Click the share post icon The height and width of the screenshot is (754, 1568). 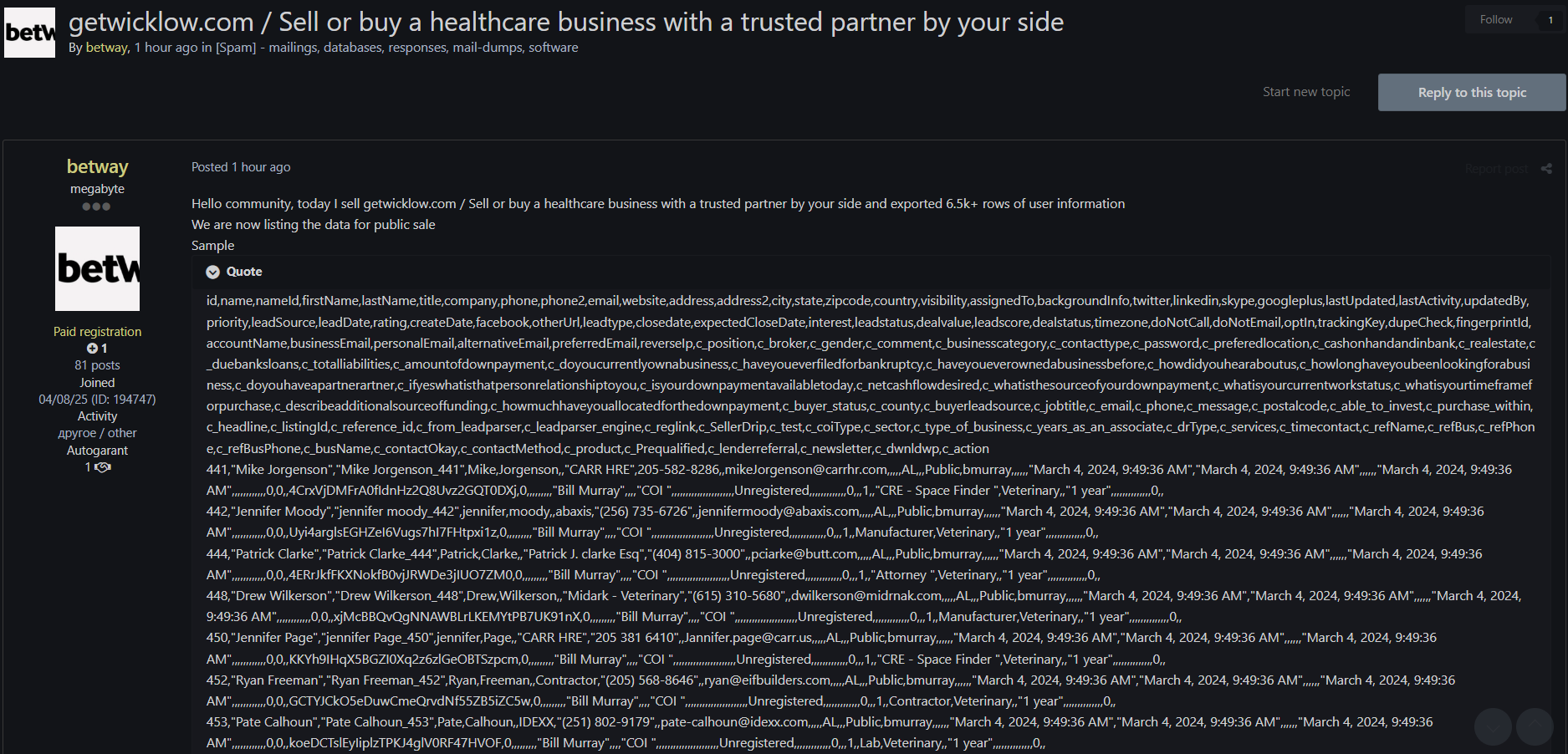tap(1546, 169)
